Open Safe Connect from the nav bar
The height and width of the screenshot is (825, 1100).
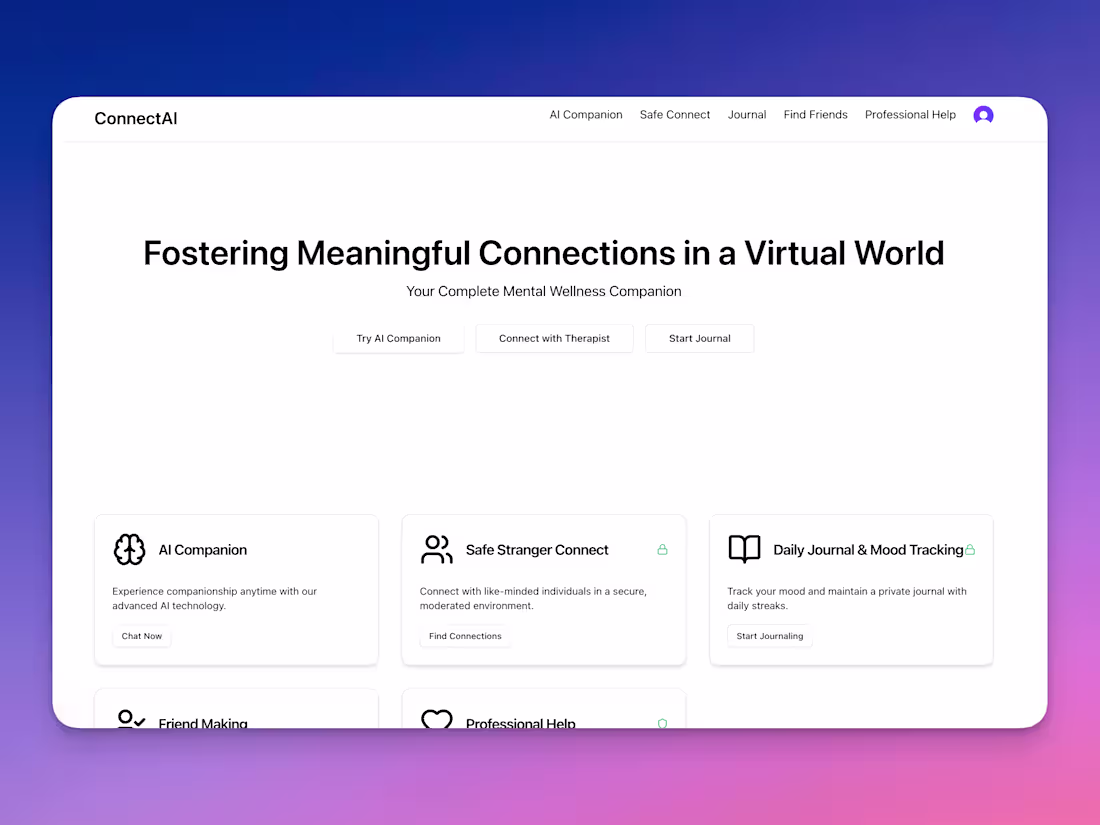tap(674, 114)
